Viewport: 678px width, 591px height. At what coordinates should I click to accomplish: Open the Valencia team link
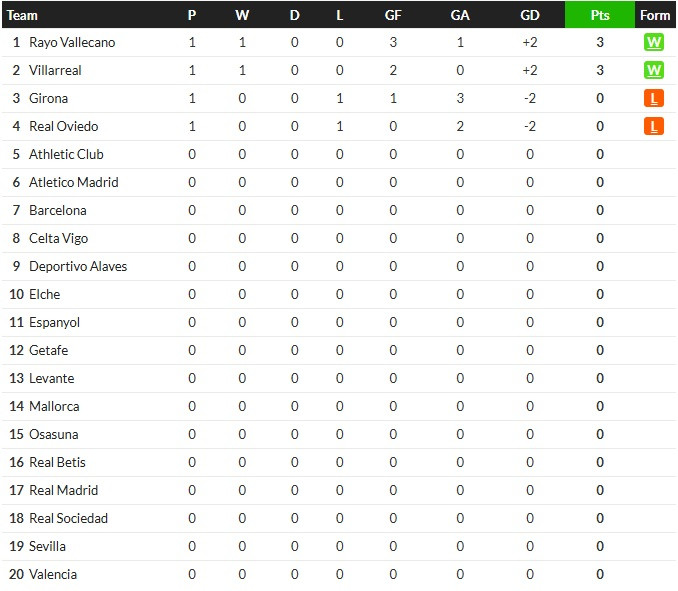tap(53, 574)
